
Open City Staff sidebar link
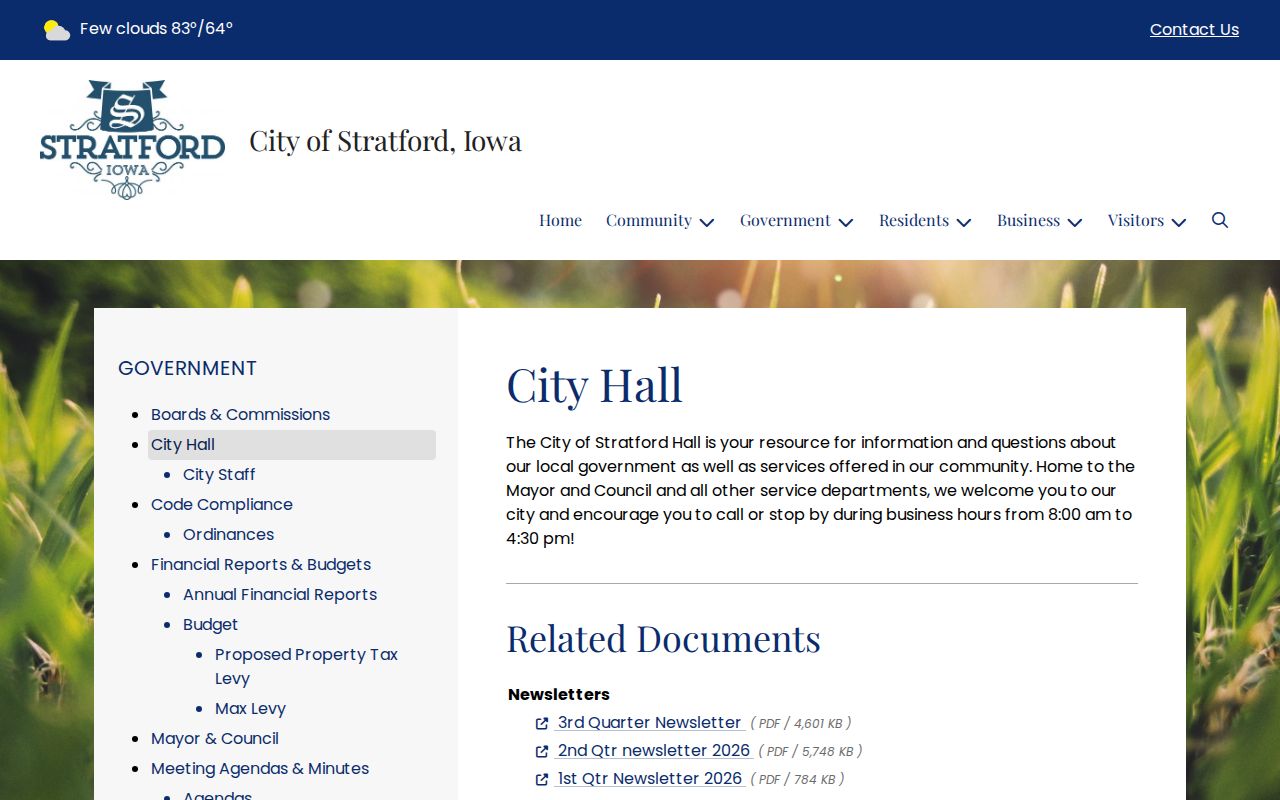pyautogui.click(x=219, y=474)
